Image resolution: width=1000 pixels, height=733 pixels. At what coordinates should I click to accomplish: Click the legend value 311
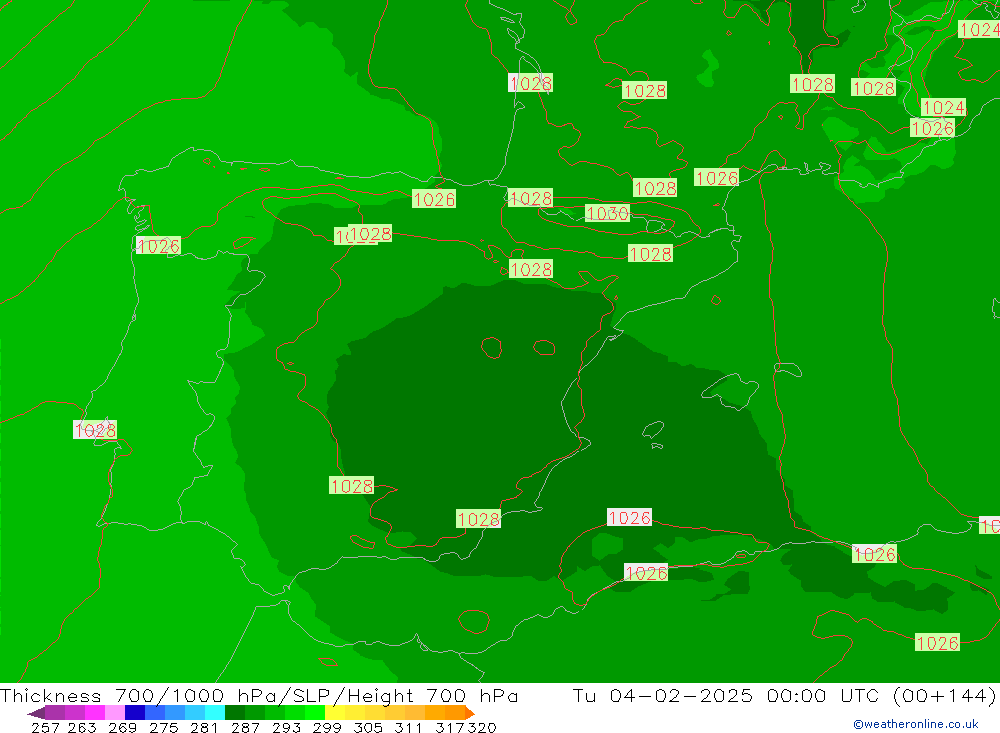click(408, 727)
